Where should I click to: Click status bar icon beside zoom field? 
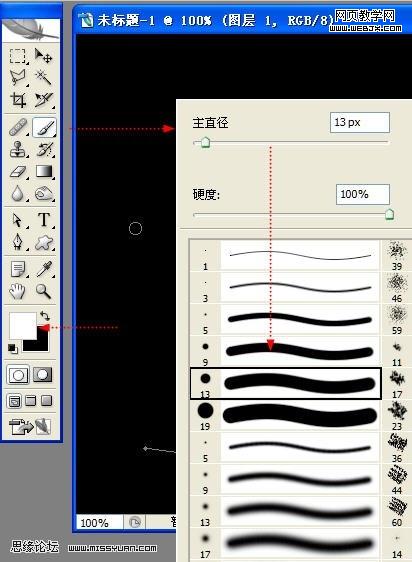click(x=134, y=522)
